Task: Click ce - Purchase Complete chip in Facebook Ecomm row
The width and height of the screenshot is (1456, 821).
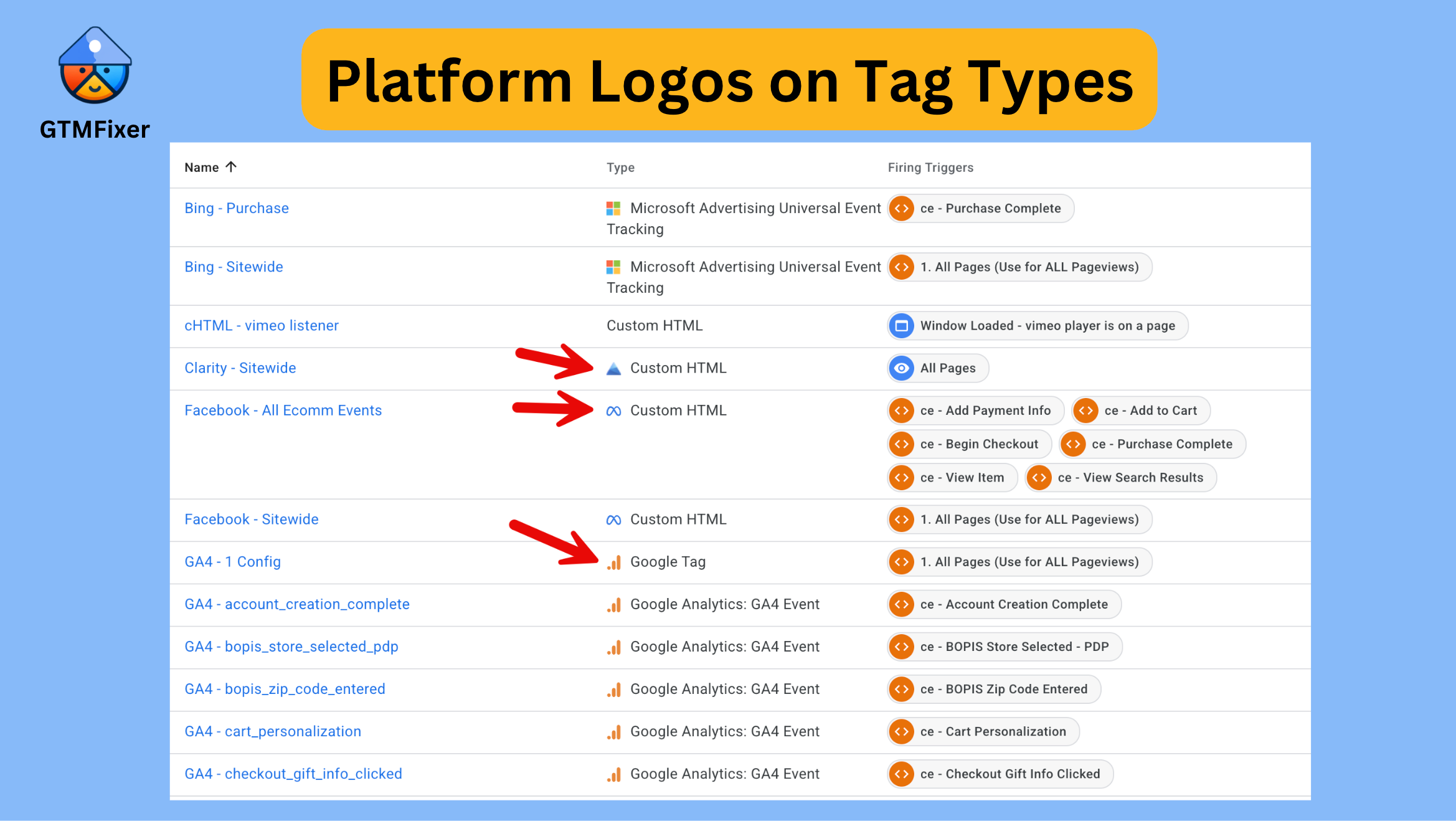Action: click(x=1152, y=444)
